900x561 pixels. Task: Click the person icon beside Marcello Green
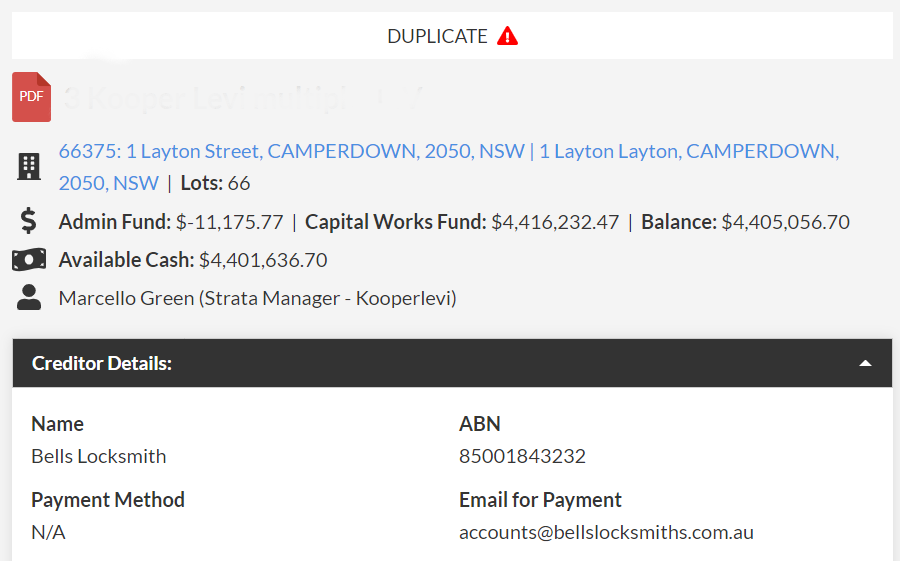30,297
